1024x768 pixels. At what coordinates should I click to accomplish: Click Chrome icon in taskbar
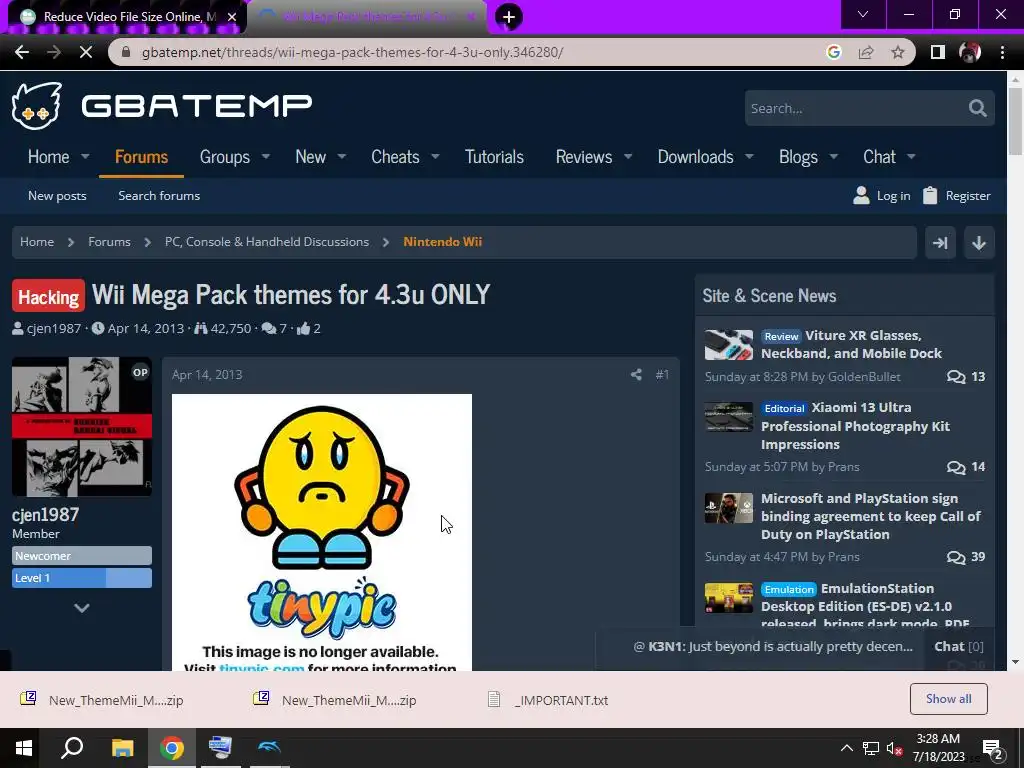(172, 748)
